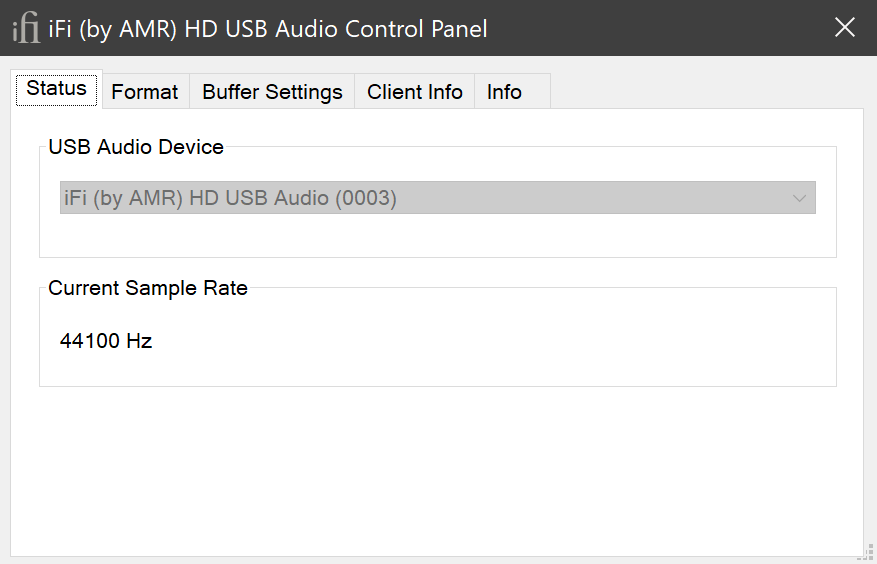This screenshot has width=877, height=564.
Task: Open the USB Audio Device combo box
Action: pyautogui.click(x=437, y=198)
